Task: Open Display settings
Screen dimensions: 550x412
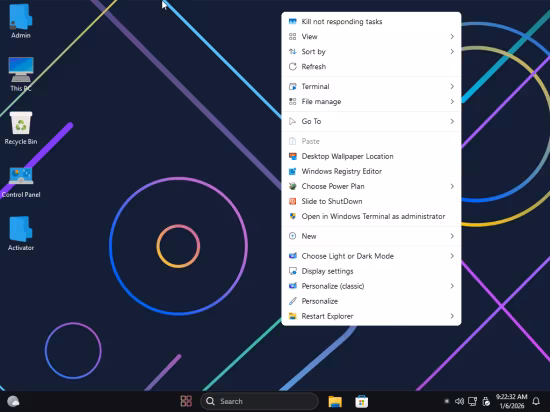Action: point(371,271)
